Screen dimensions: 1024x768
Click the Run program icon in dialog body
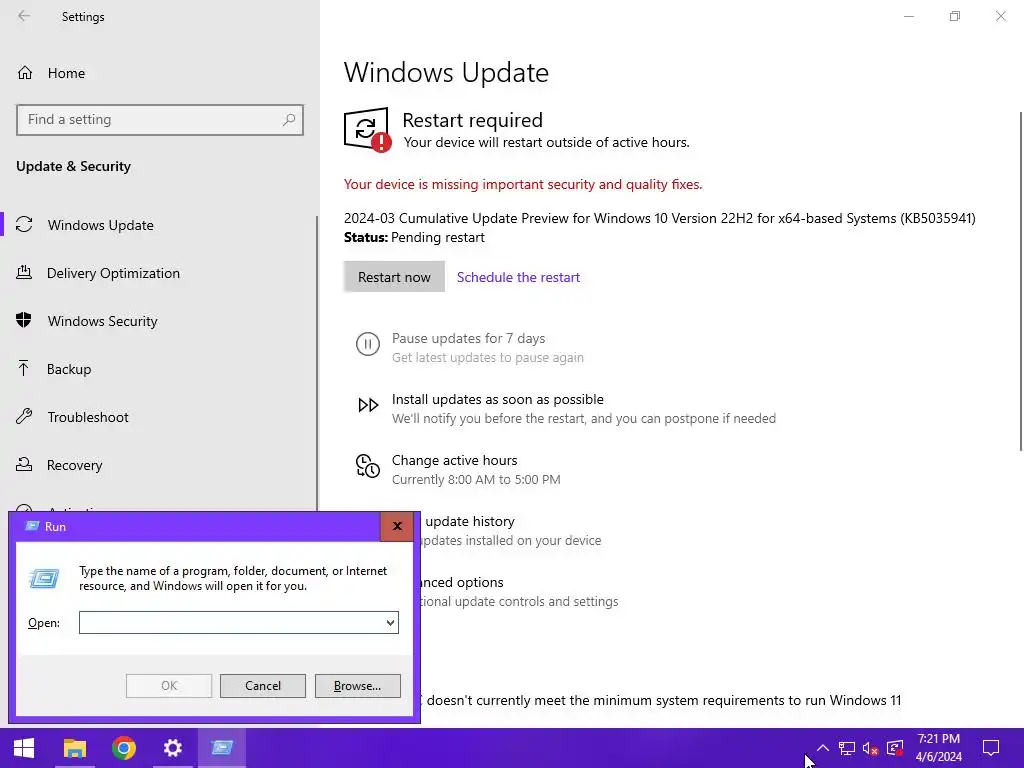44,579
